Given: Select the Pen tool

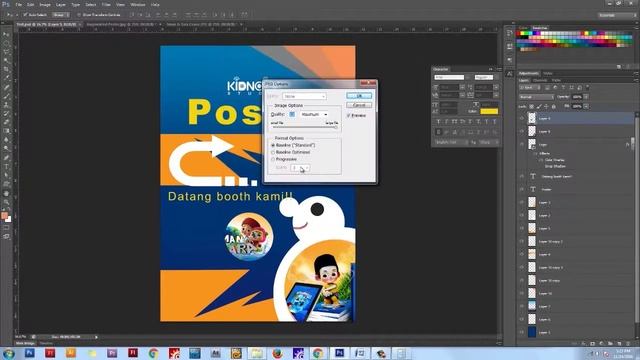Looking at the screenshot, I should click(x=6, y=158).
